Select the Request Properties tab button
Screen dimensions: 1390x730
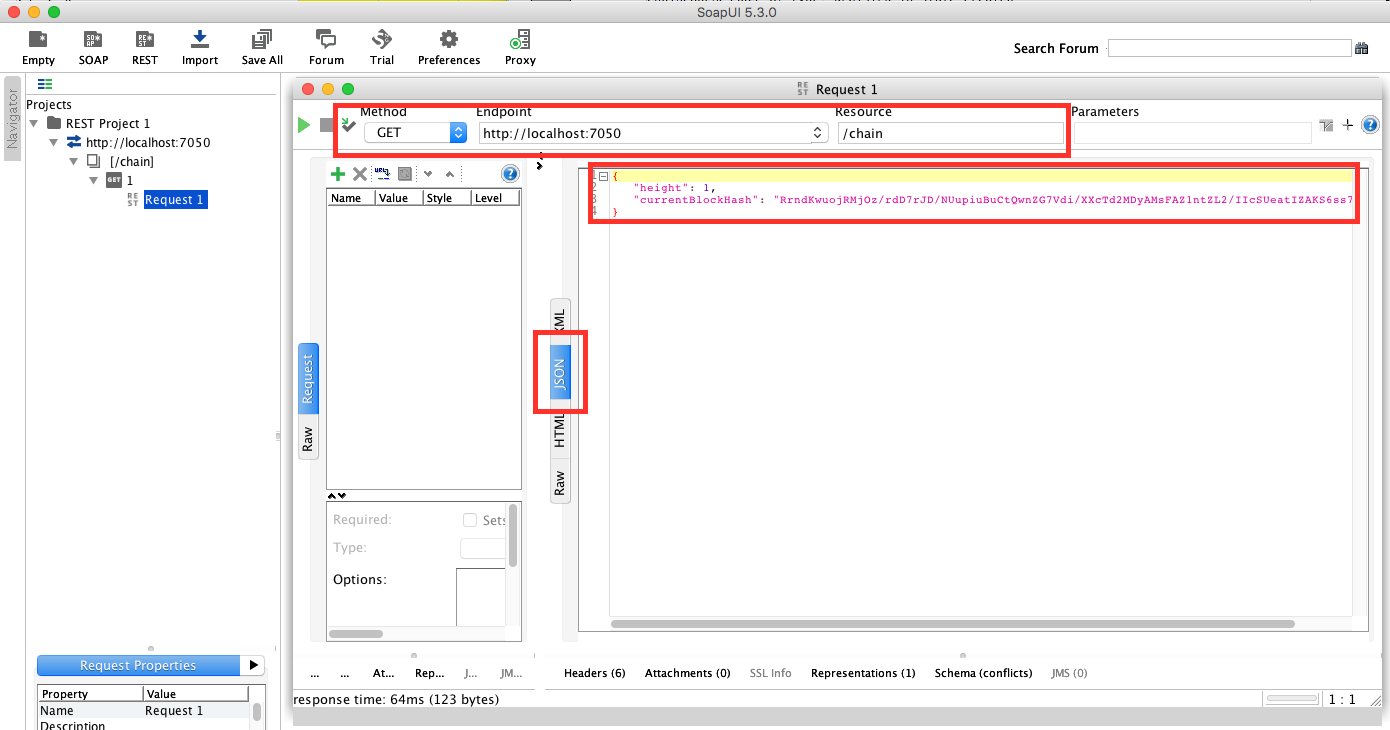[138, 665]
